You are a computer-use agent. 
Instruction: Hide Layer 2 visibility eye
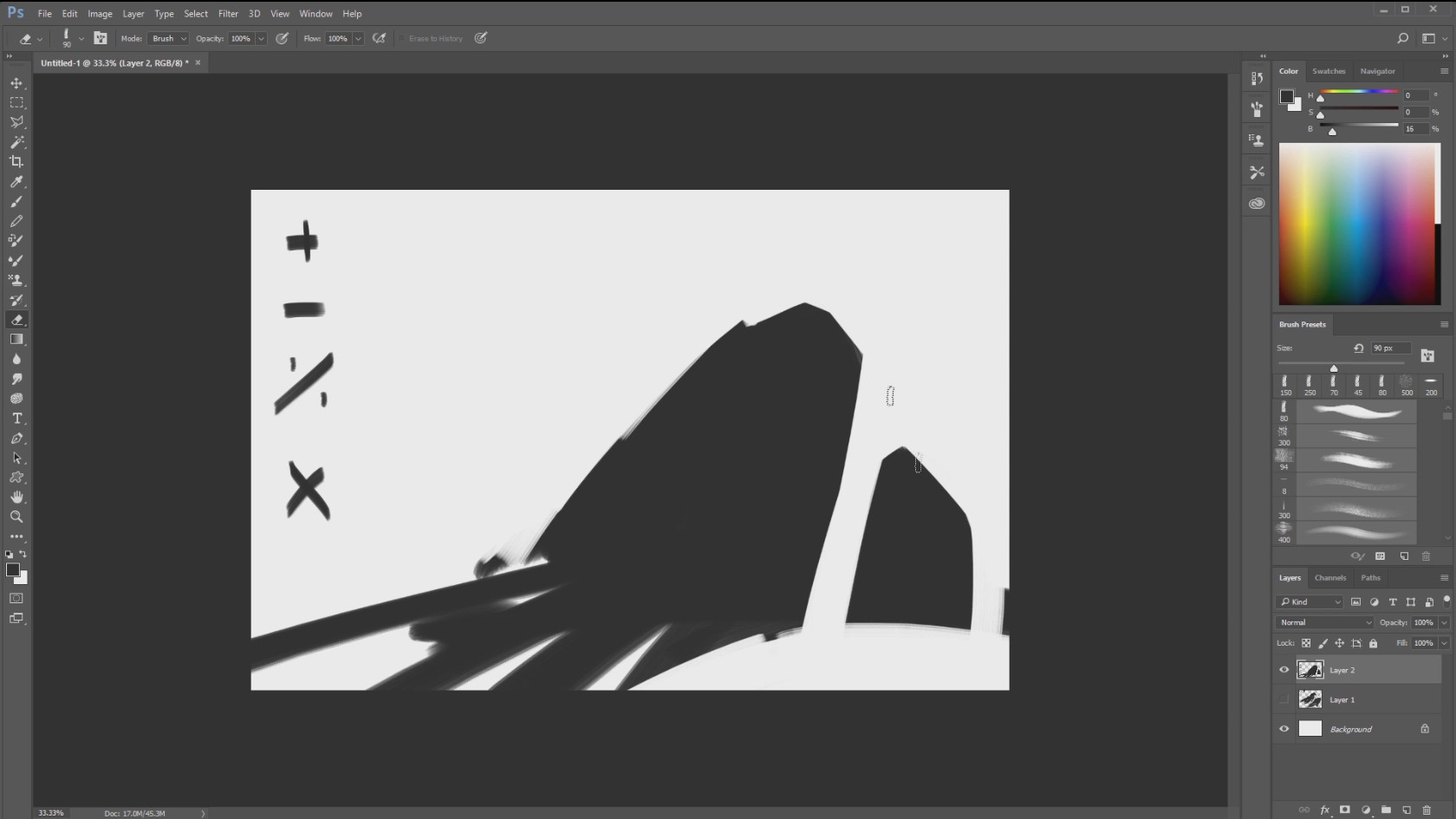[x=1284, y=670]
